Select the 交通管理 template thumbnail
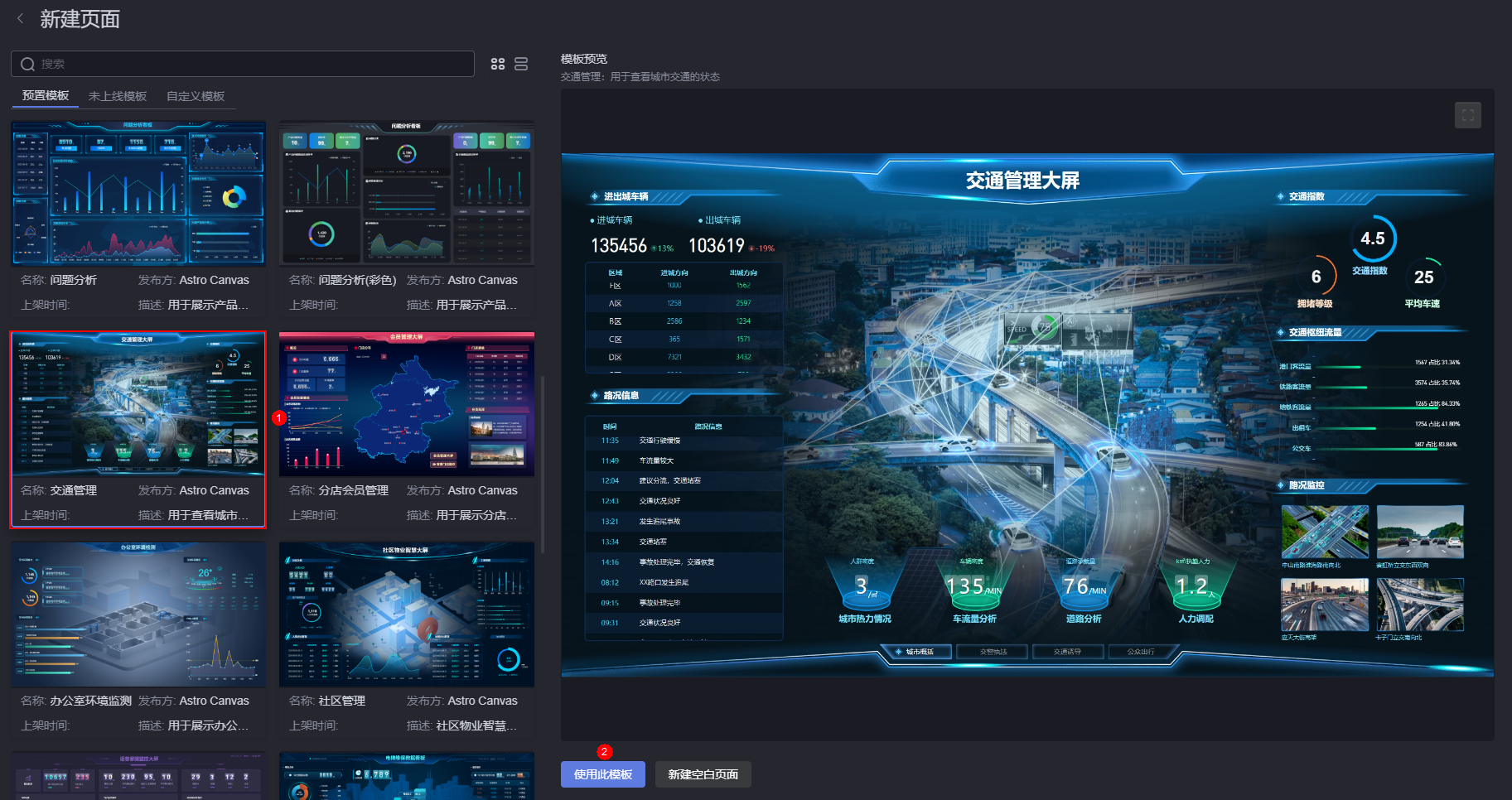 click(x=138, y=404)
